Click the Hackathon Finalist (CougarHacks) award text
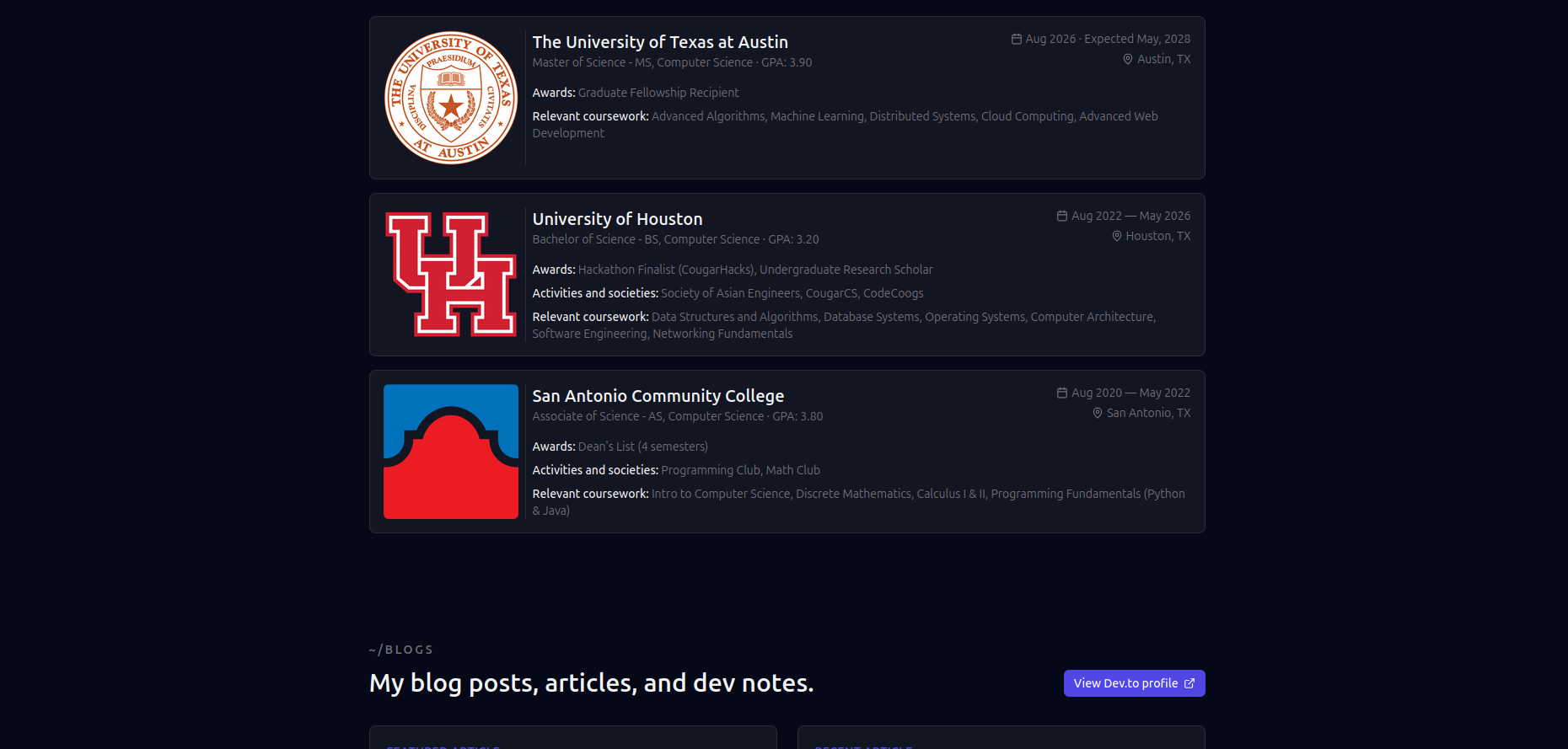 [x=666, y=270]
